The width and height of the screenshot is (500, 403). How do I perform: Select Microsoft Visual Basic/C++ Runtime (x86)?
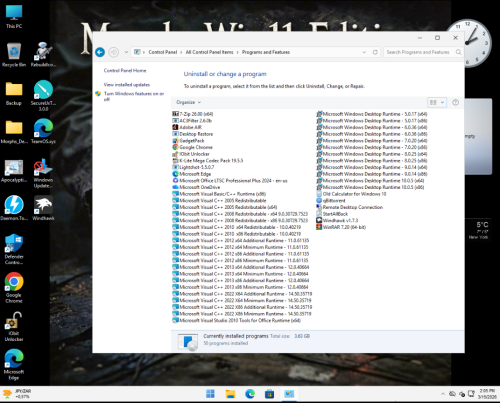219,194
